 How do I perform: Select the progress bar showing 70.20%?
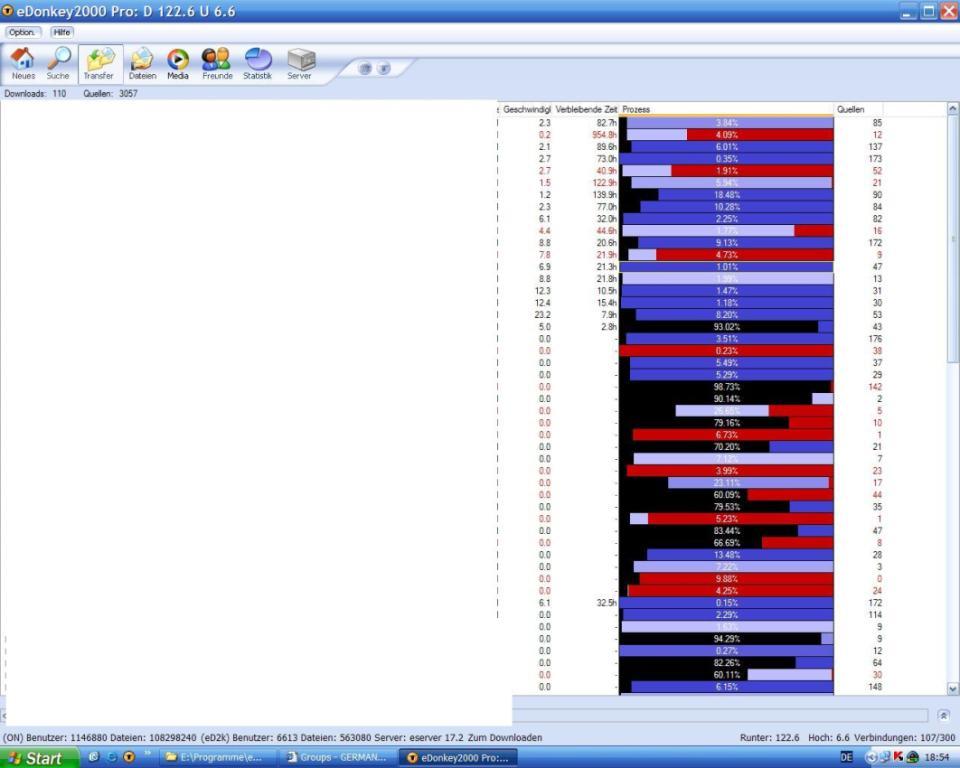pos(727,447)
